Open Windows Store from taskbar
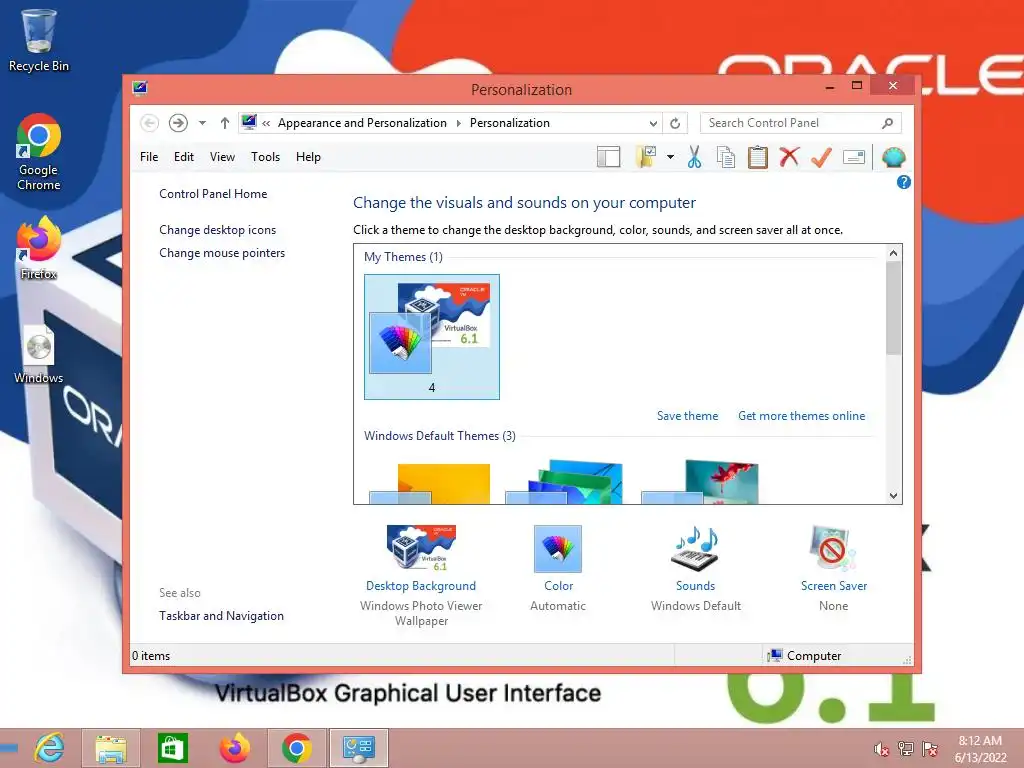This screenshot has width=1024, height=768. click(x=172, y=748)
